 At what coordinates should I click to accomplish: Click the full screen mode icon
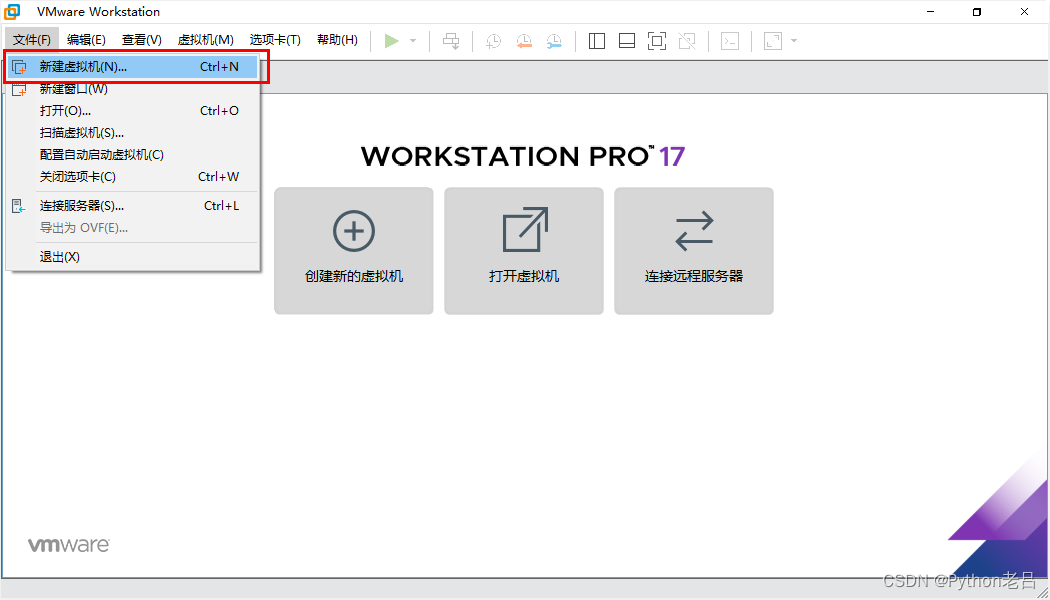(657, 41)
